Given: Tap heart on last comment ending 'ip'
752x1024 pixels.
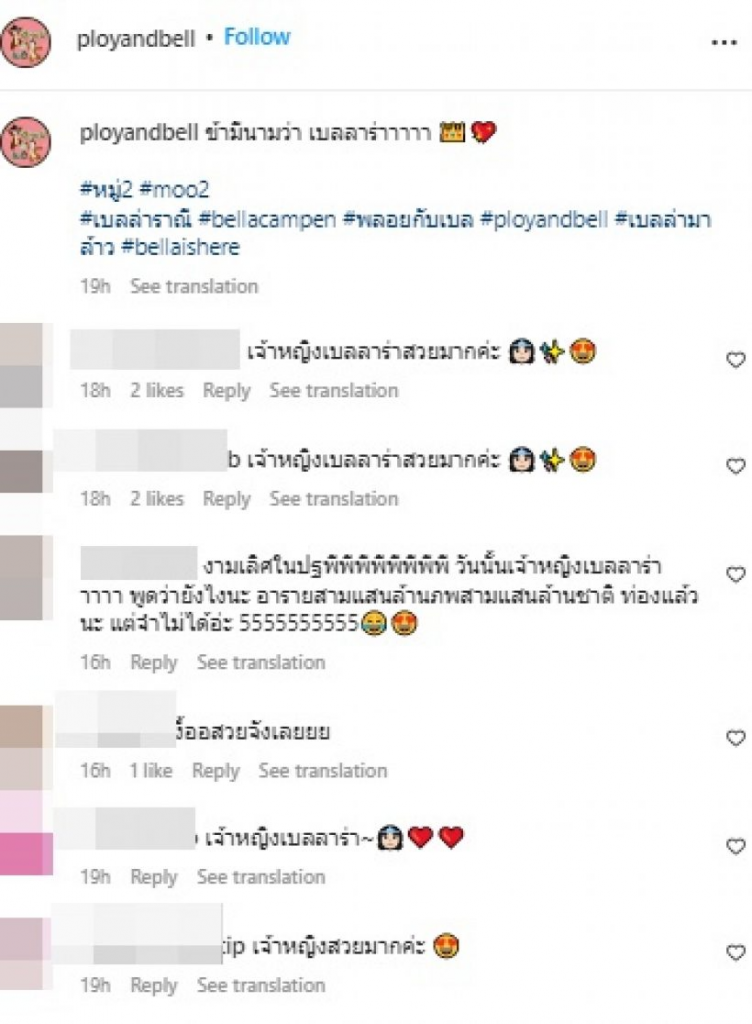Looking at the screenshot, I should point(736,953).
